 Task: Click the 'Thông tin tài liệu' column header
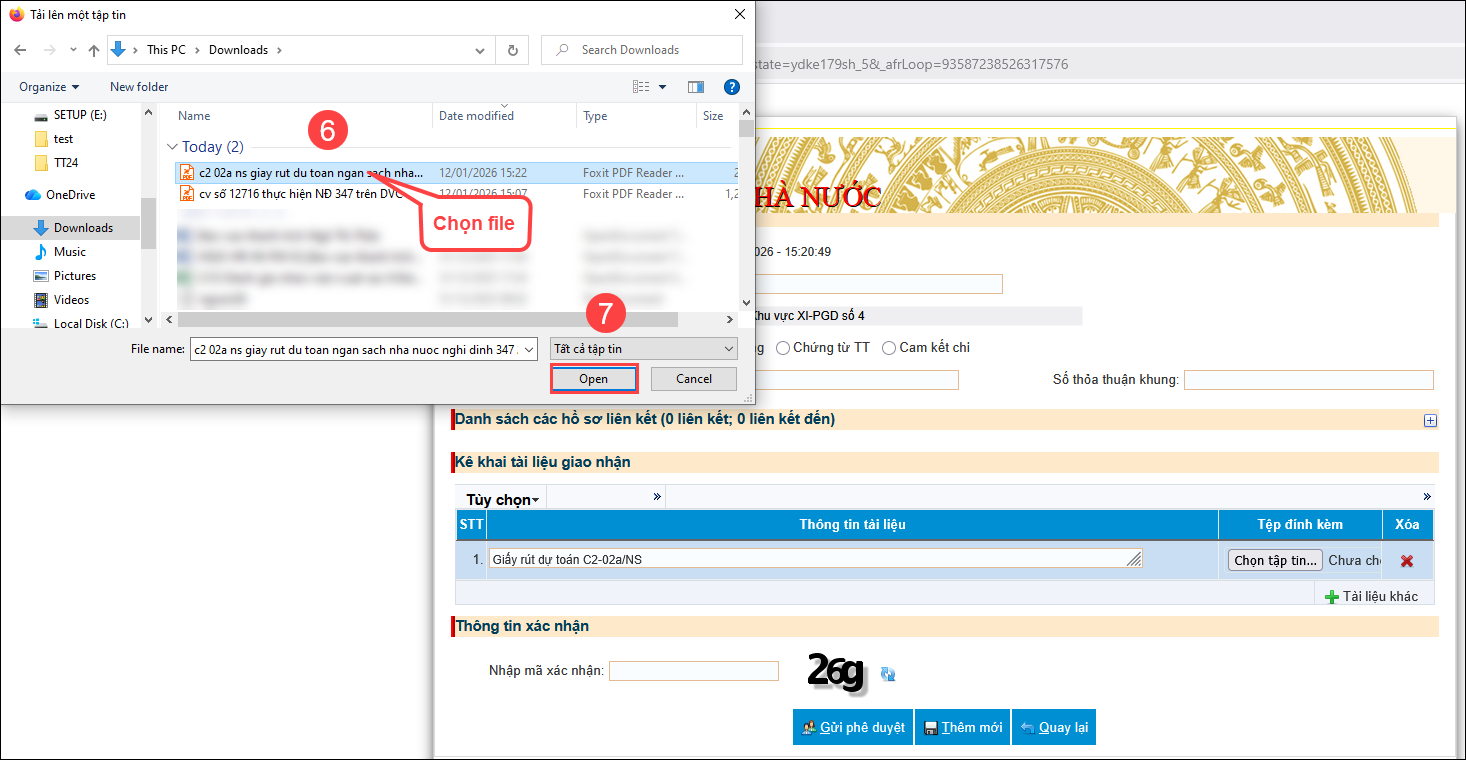point(852,525)
